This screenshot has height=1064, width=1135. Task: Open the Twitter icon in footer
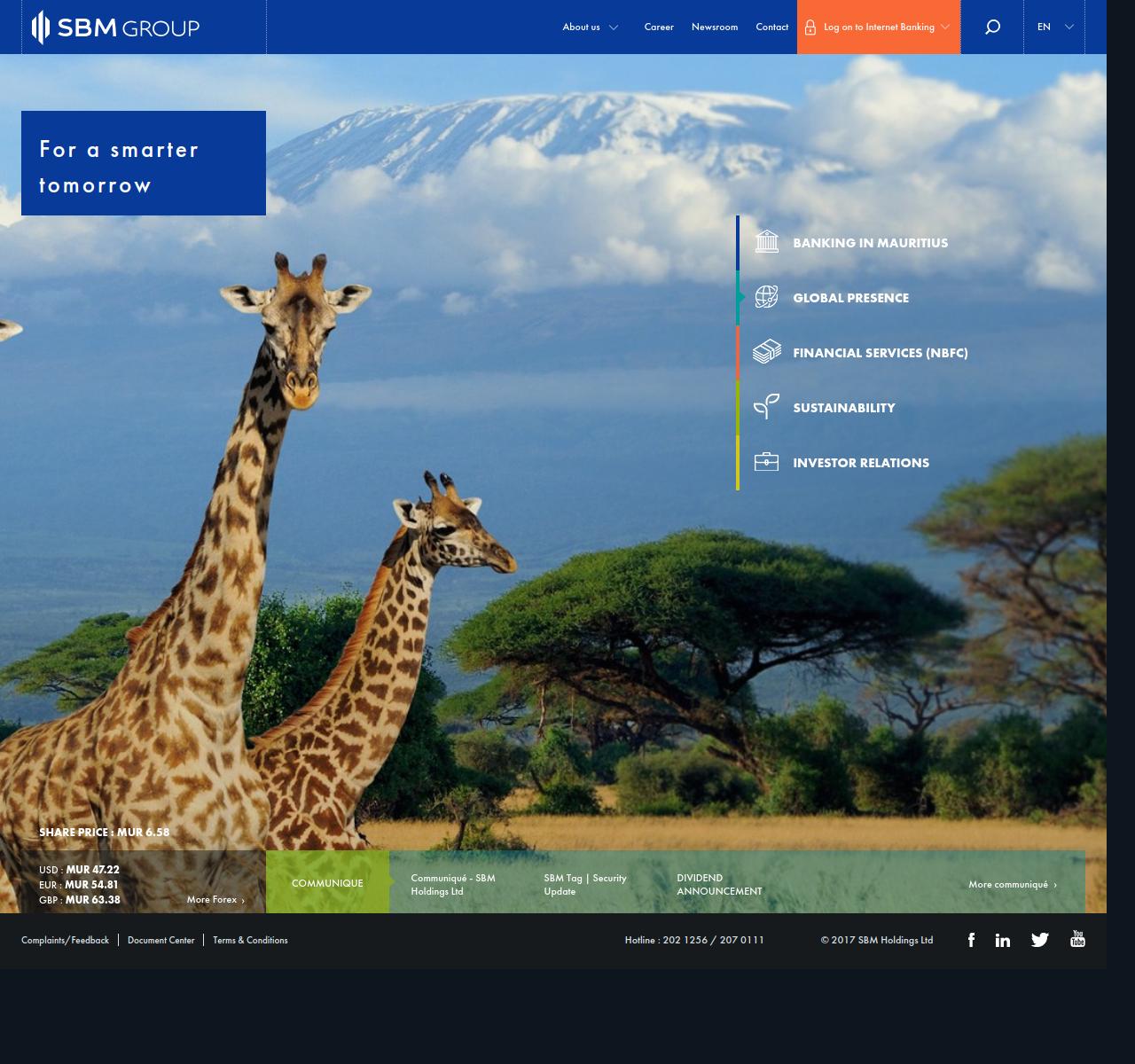pyautogui.click(x=1039, y=940)
